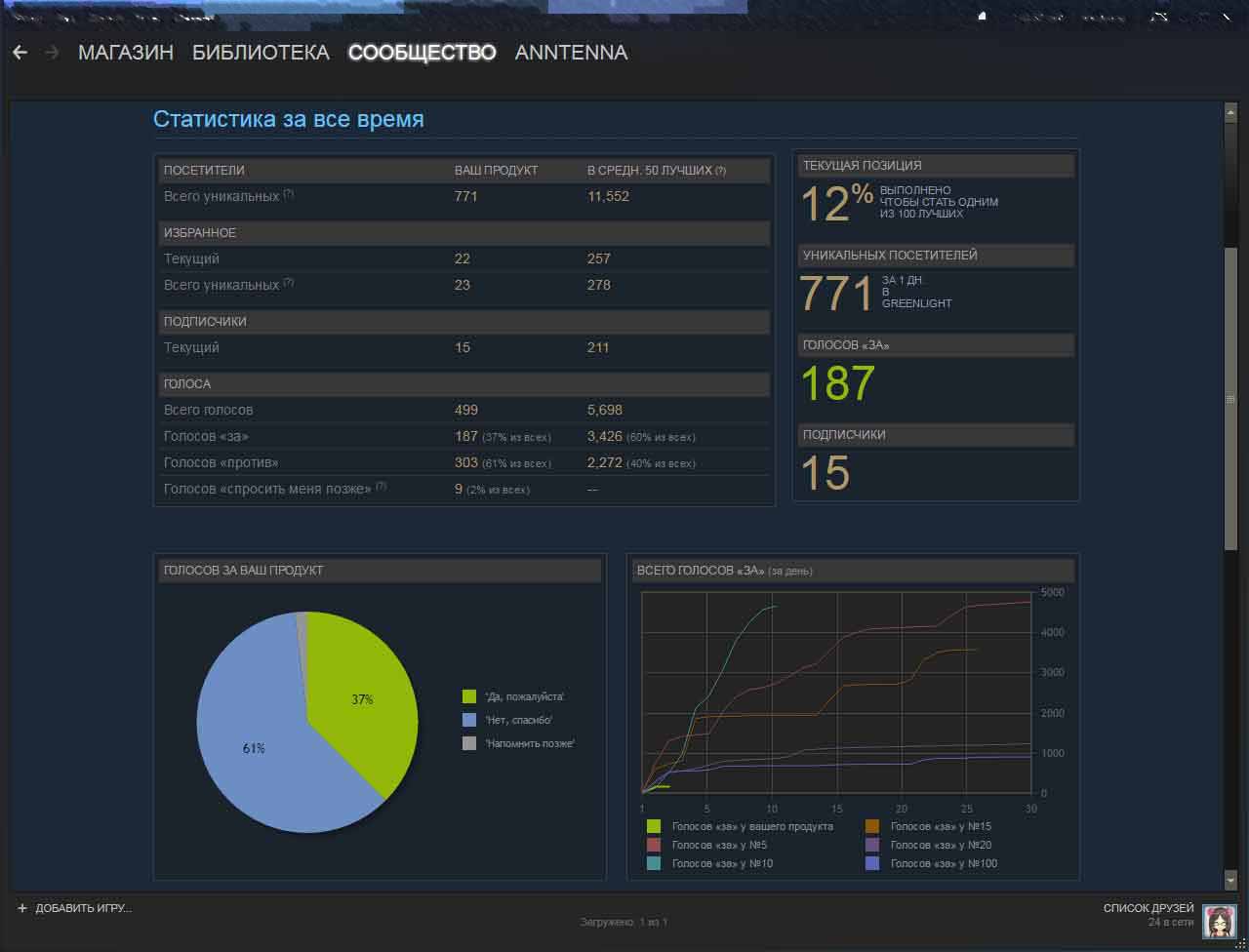
Task: Click help icon by «спросить меня позже»
Action: 381,487
